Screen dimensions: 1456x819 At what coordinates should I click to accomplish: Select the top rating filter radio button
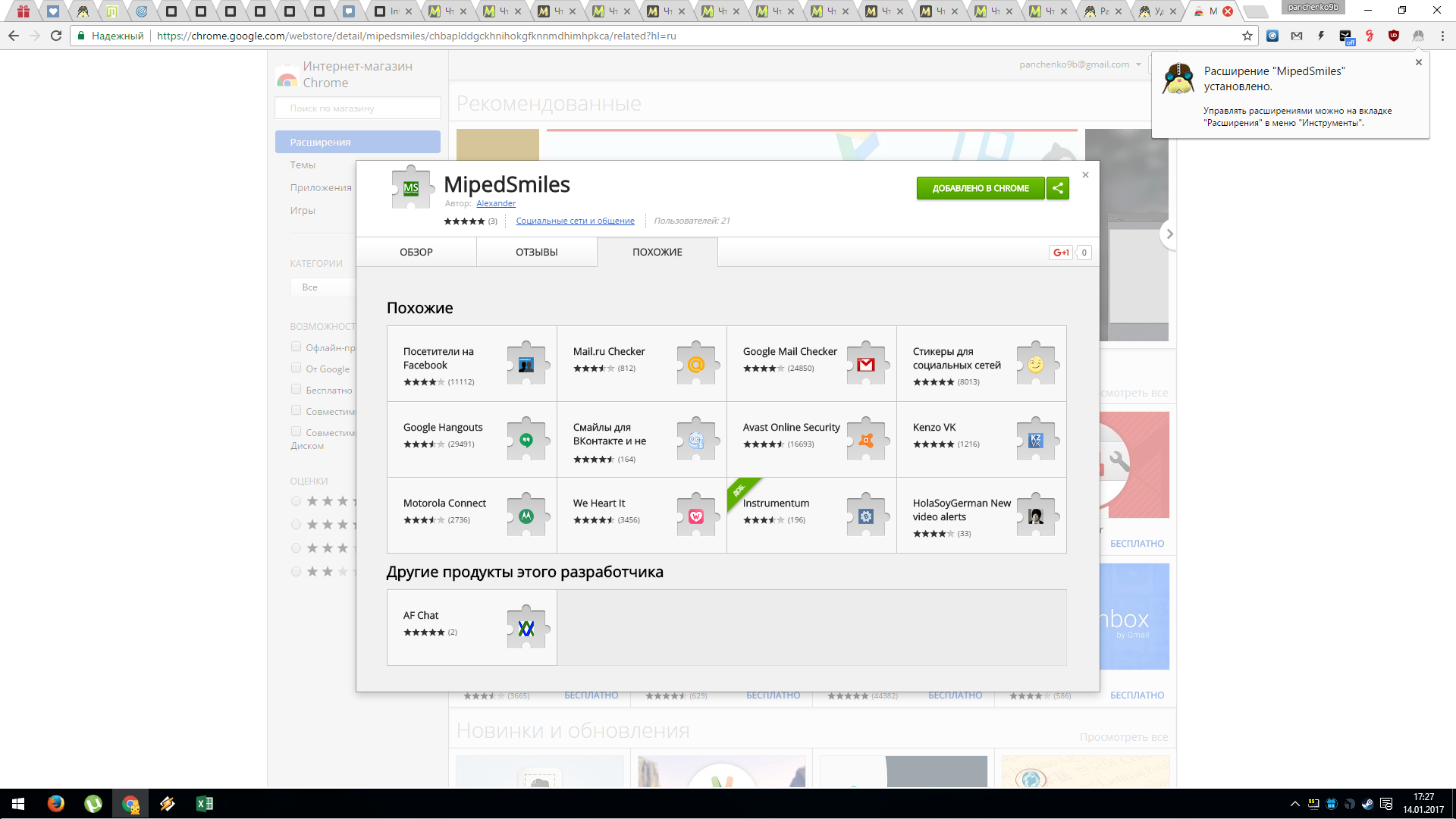(x=297, y=501)
